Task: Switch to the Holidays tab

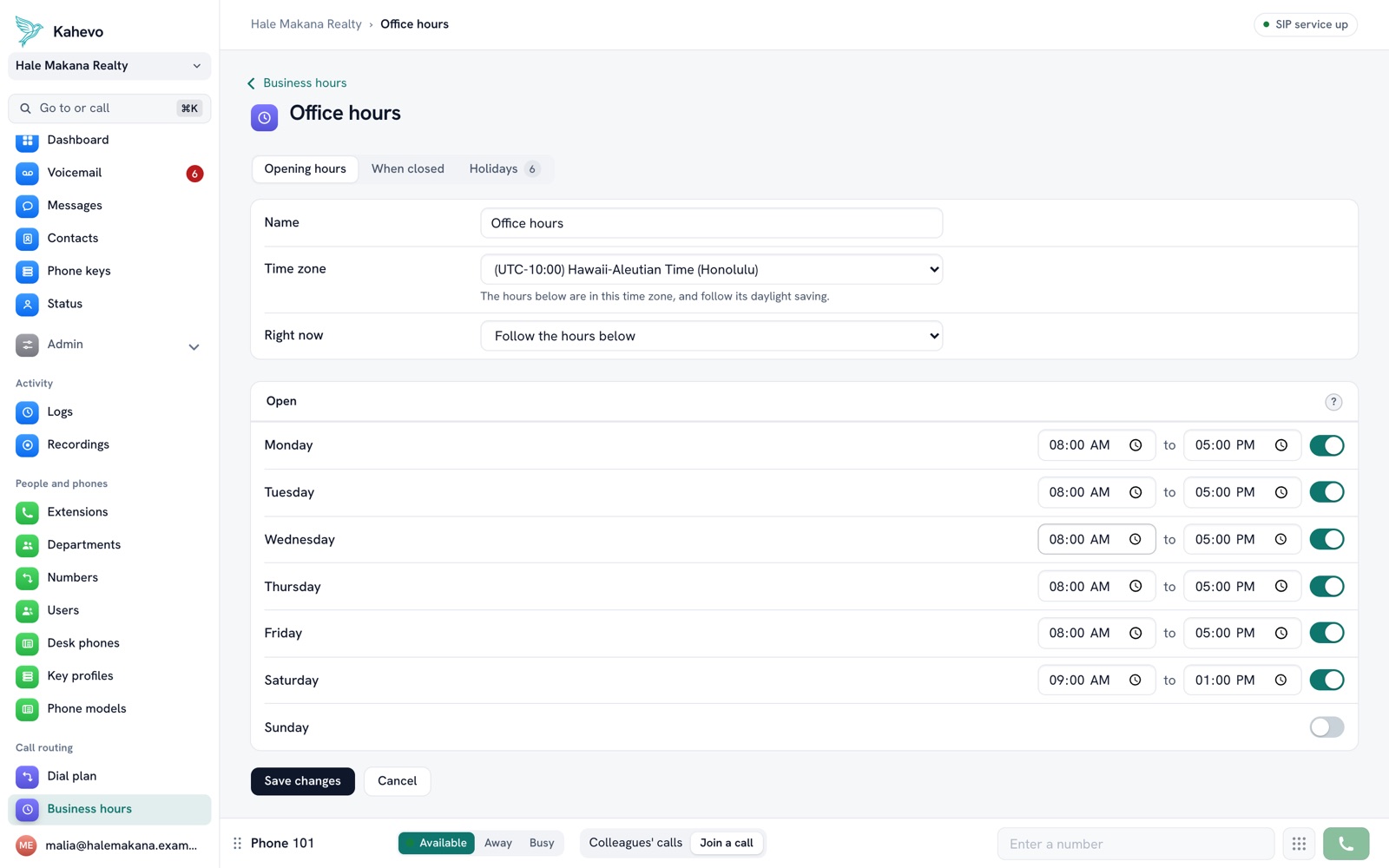Action: [x=504, y=169]
